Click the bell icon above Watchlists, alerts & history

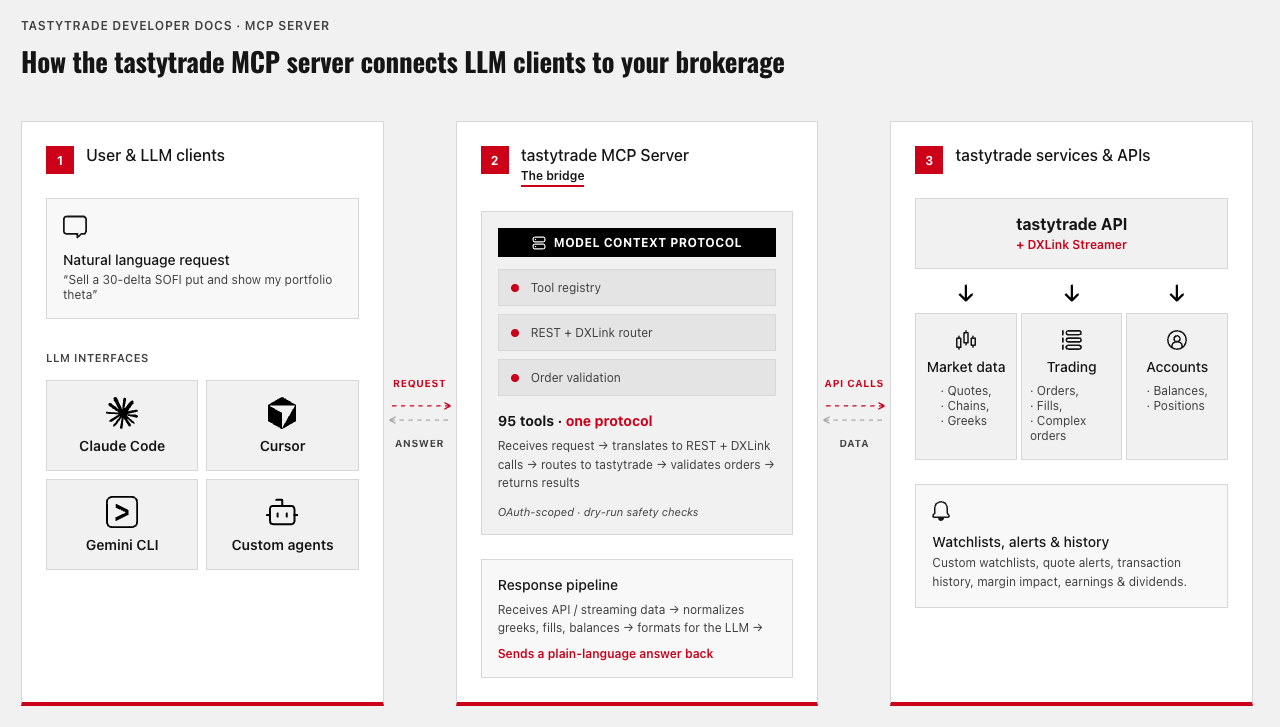point(941,511)
